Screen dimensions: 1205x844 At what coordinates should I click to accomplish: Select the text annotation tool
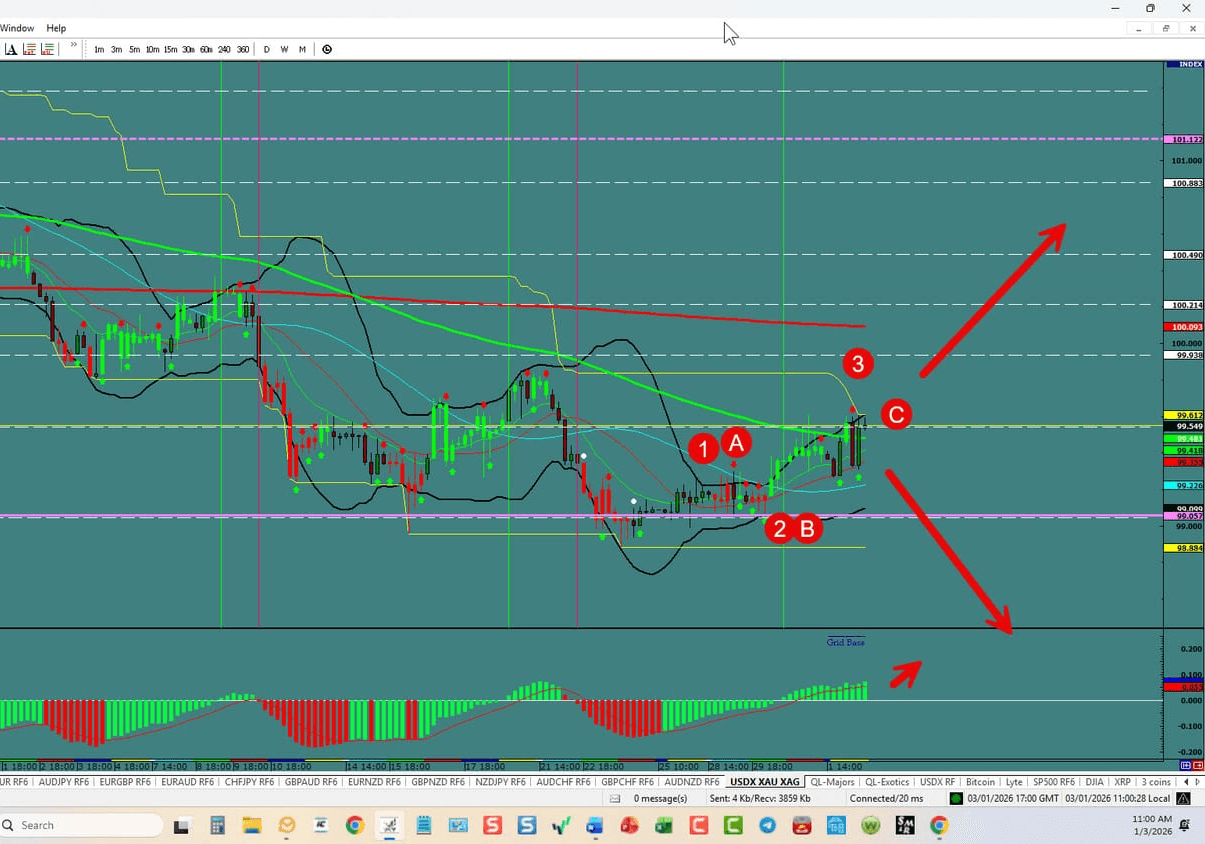(x=10, y=49)
